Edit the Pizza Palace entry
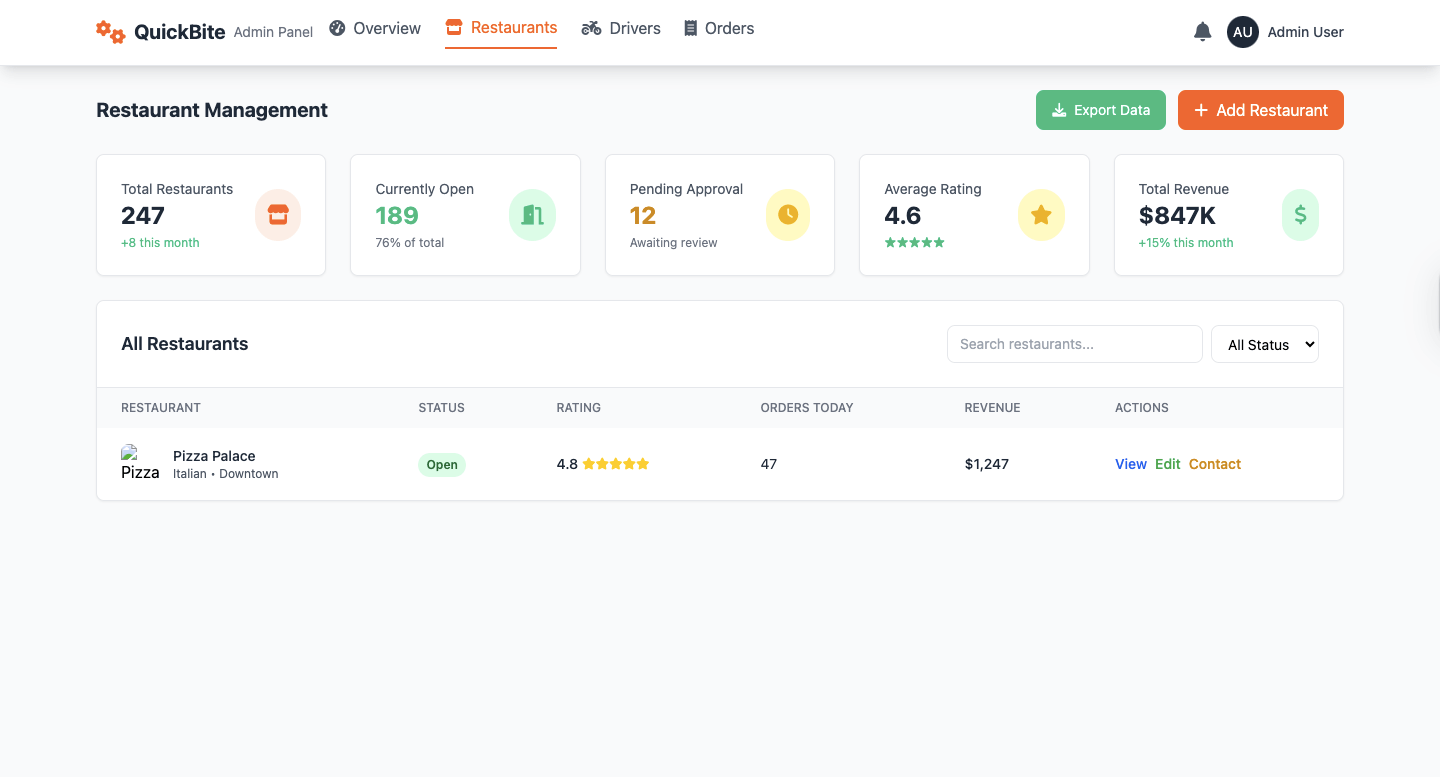 1167,464
